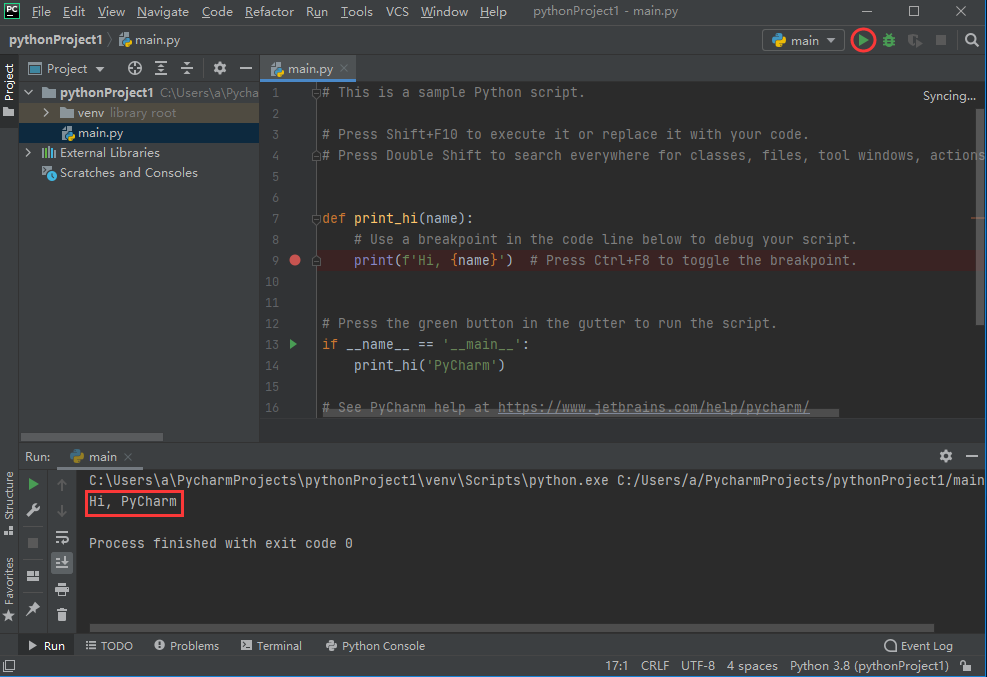Open Terminal tool window
Viewport: 987px width, 677px height.
[x=271, y=646]
